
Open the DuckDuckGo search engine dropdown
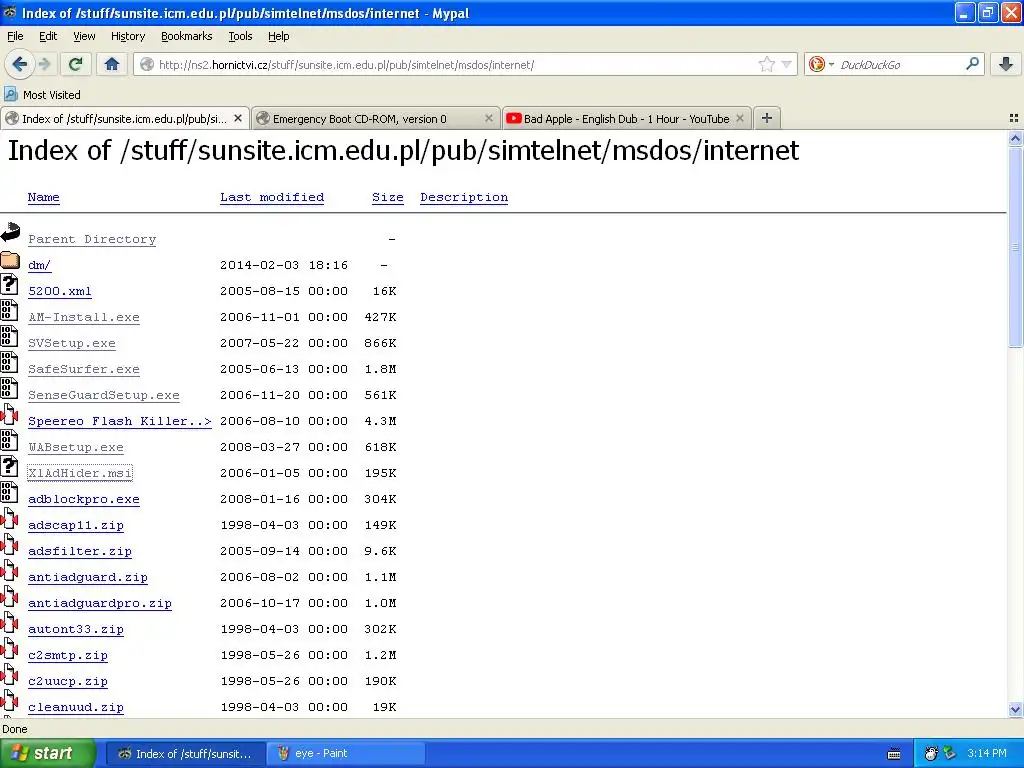(831, 65)
